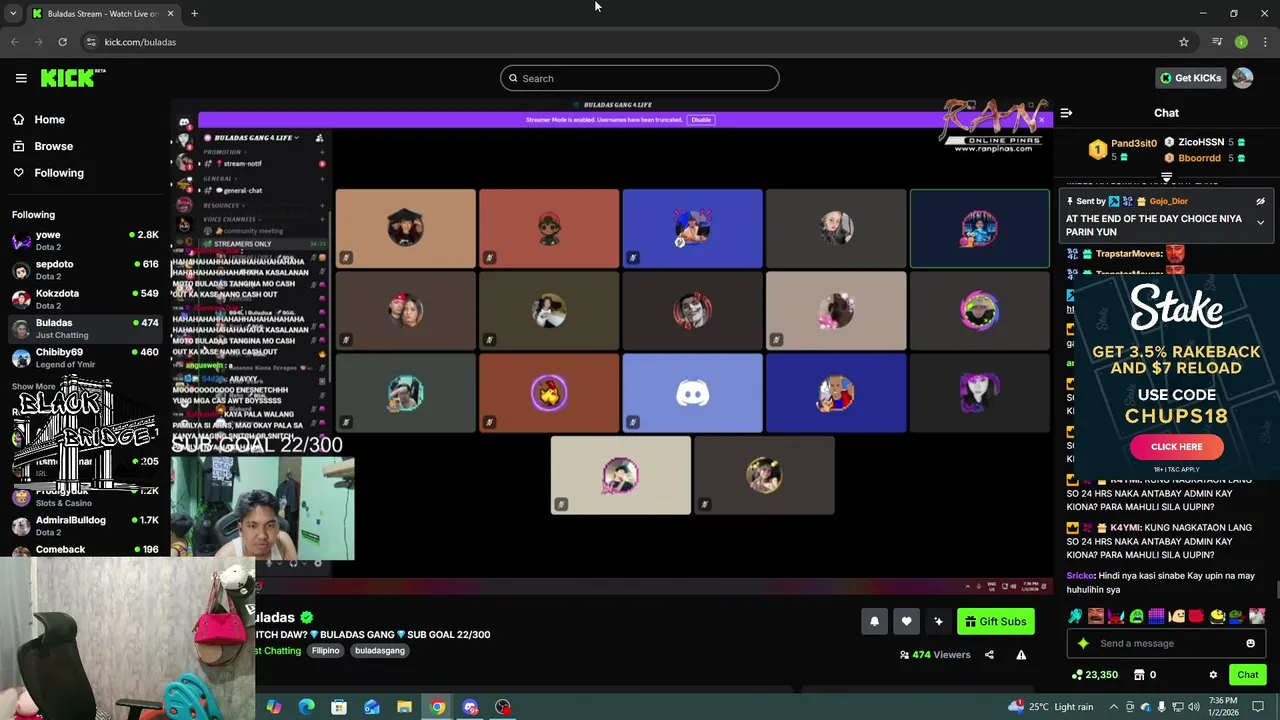Select the Pepe frog emote in quick emotes
1280x720 pixels.
pos(1236,616)
